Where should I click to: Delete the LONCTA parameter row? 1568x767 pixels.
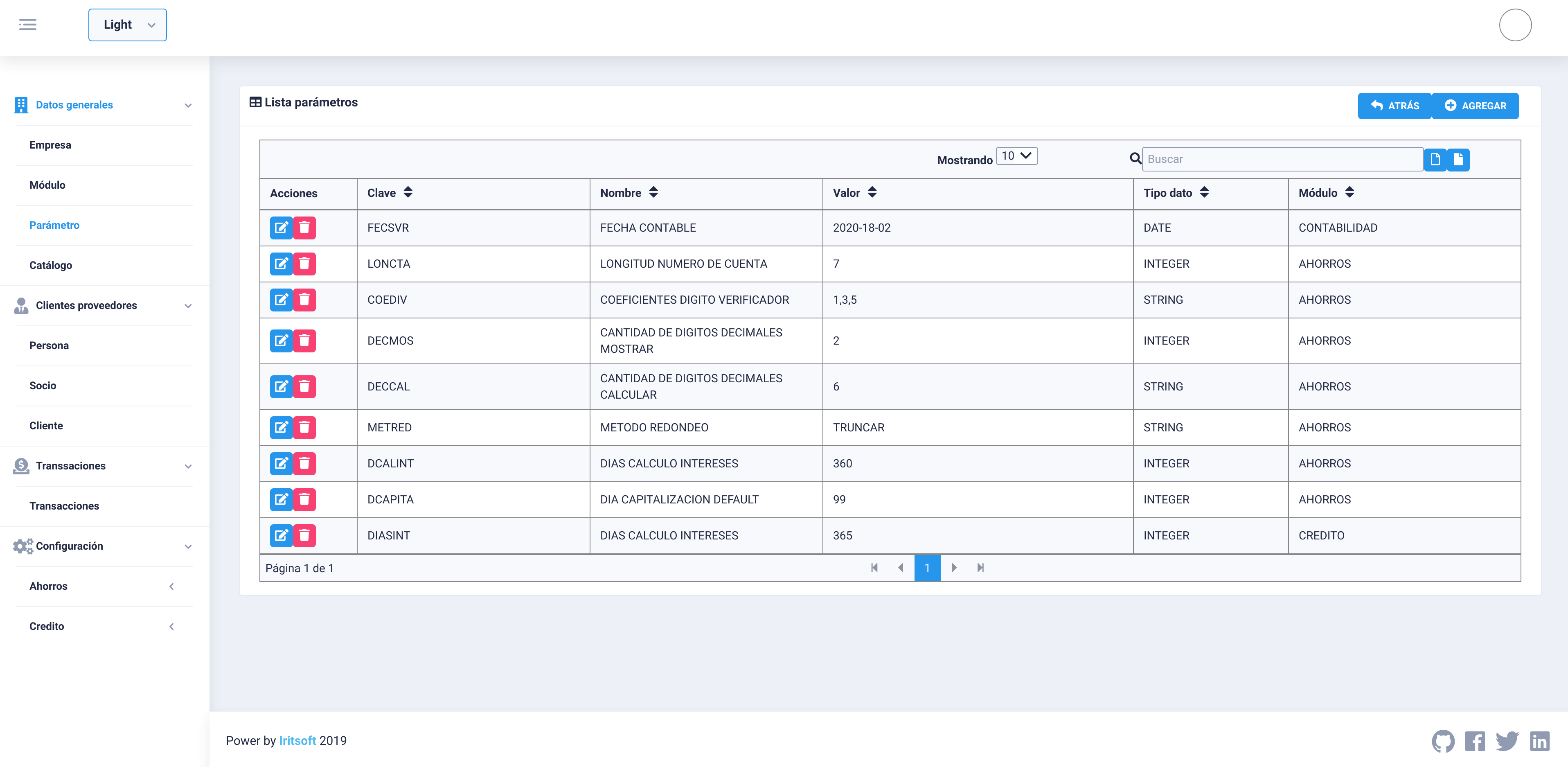[304, 264]
